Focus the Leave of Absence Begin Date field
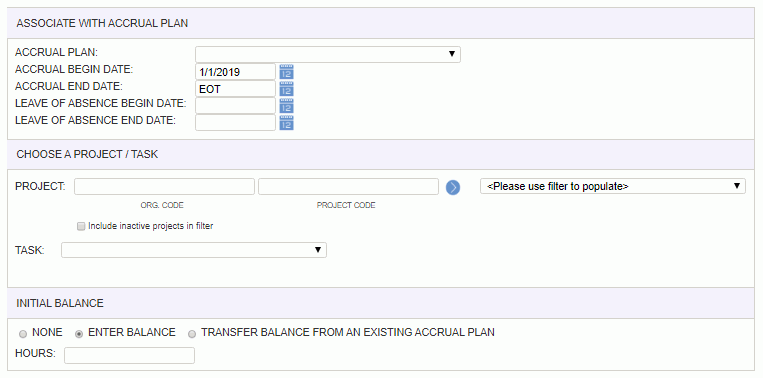The width and height of the screenshot is (763, 378). point(236,106)
